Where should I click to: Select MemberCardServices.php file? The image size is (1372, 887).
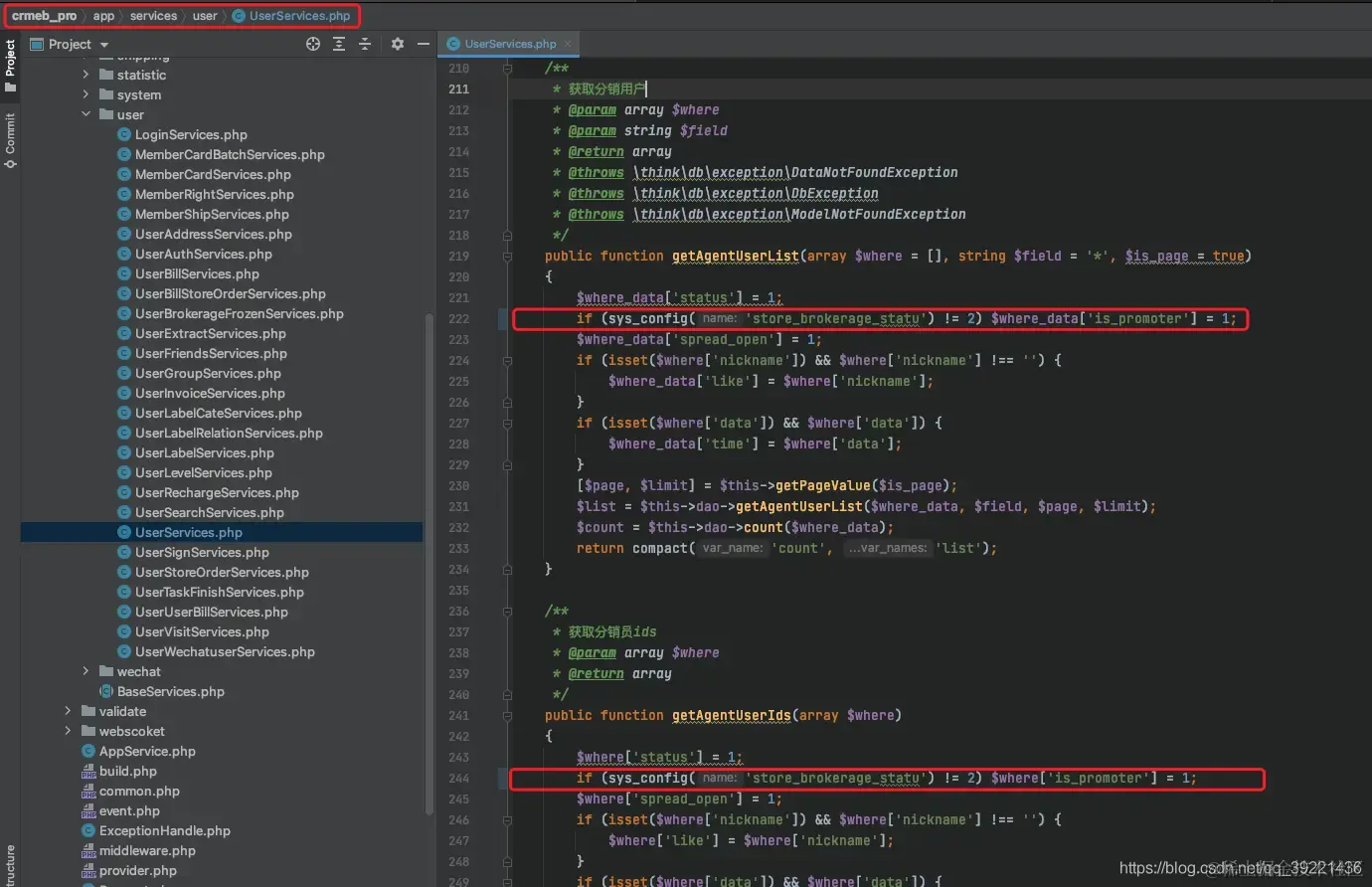[213, 174]
